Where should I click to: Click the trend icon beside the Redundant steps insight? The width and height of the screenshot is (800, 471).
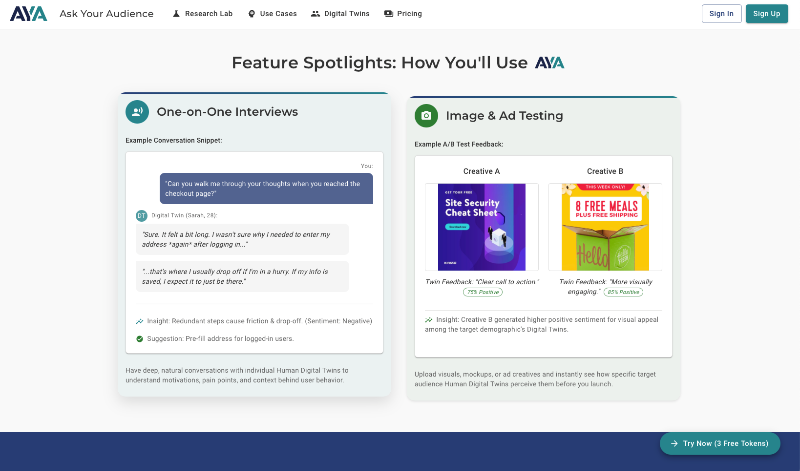(139, 321)
